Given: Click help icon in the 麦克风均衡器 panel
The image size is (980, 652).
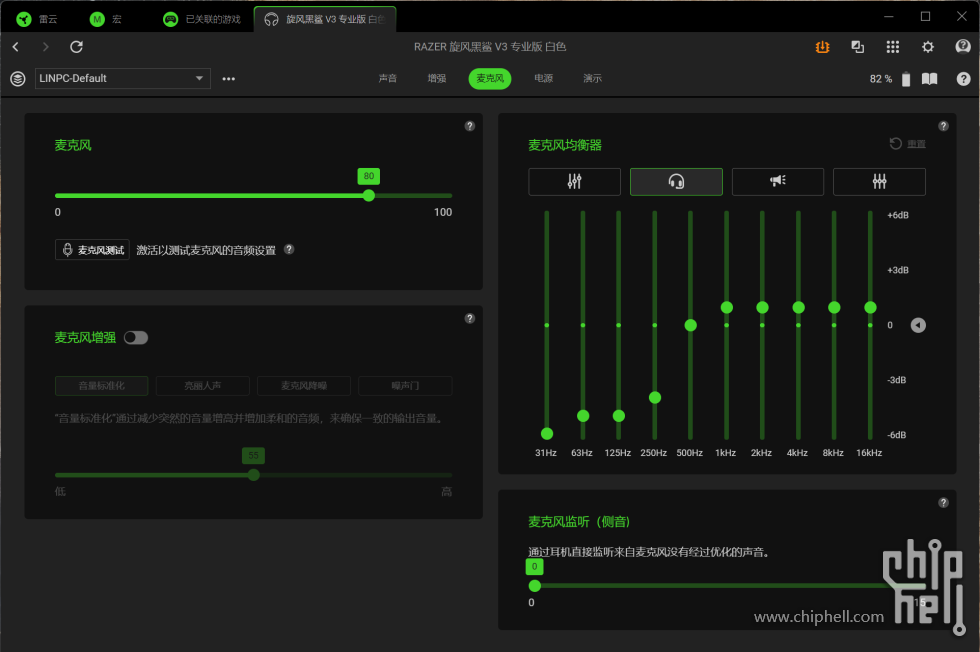Looking at the screenshot, I should [x=943, y=126].
